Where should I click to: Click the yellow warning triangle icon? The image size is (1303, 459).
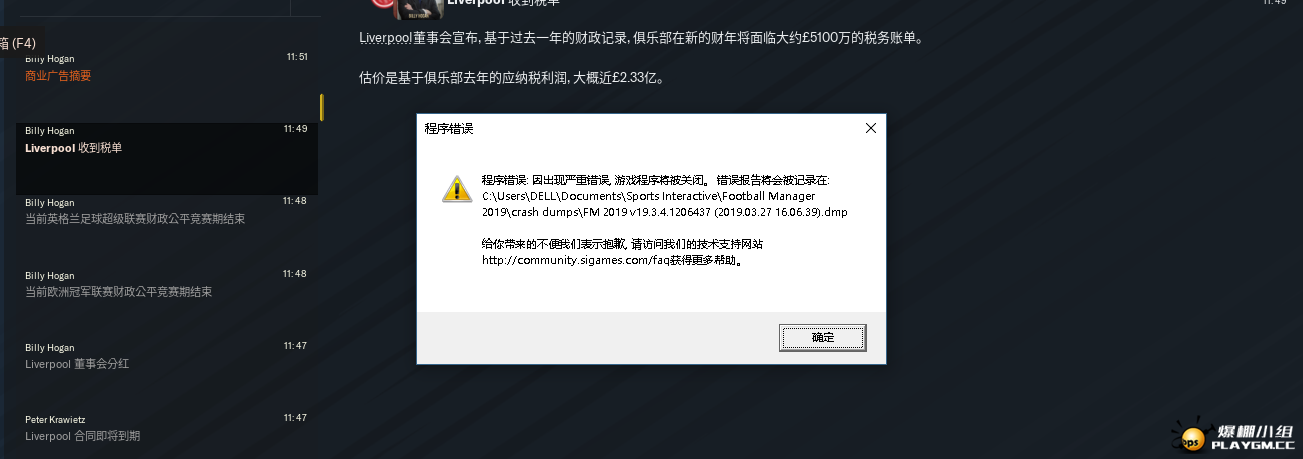coord(457,188)
